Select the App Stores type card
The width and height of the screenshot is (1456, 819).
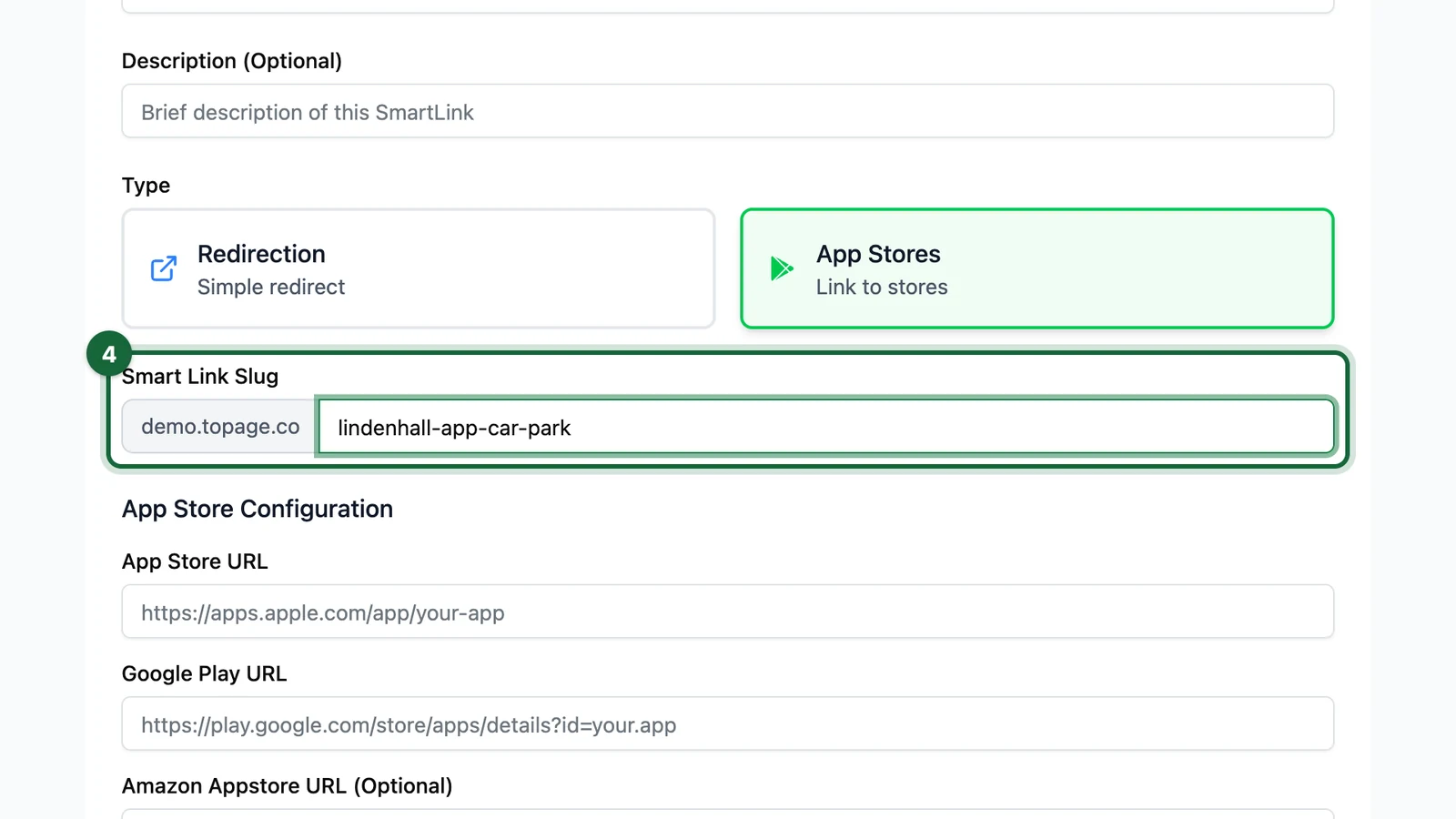[x=1037, y=268]
